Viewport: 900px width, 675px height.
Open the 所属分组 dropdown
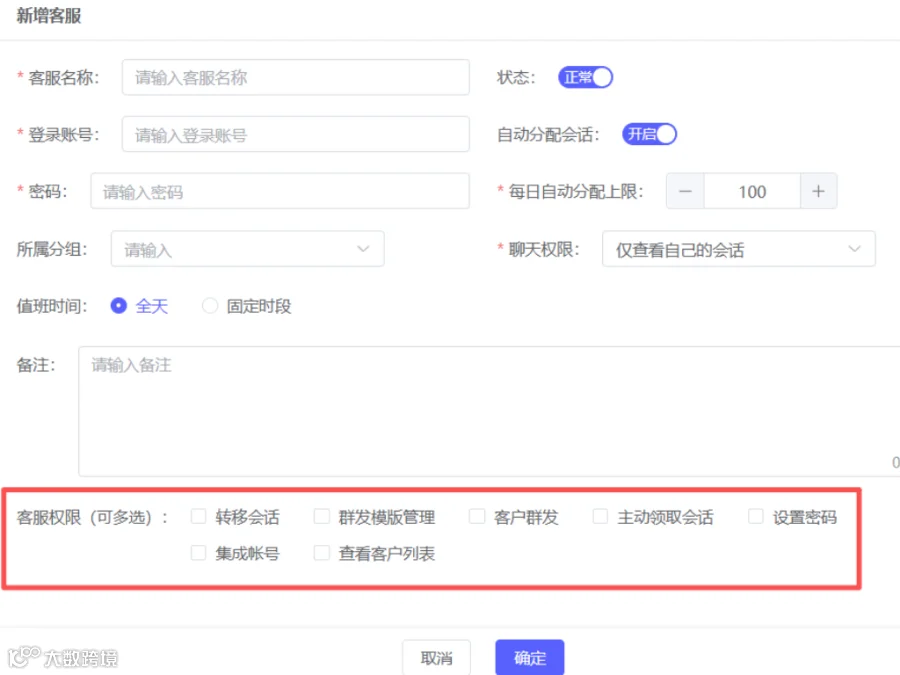(x=247, y=249)
